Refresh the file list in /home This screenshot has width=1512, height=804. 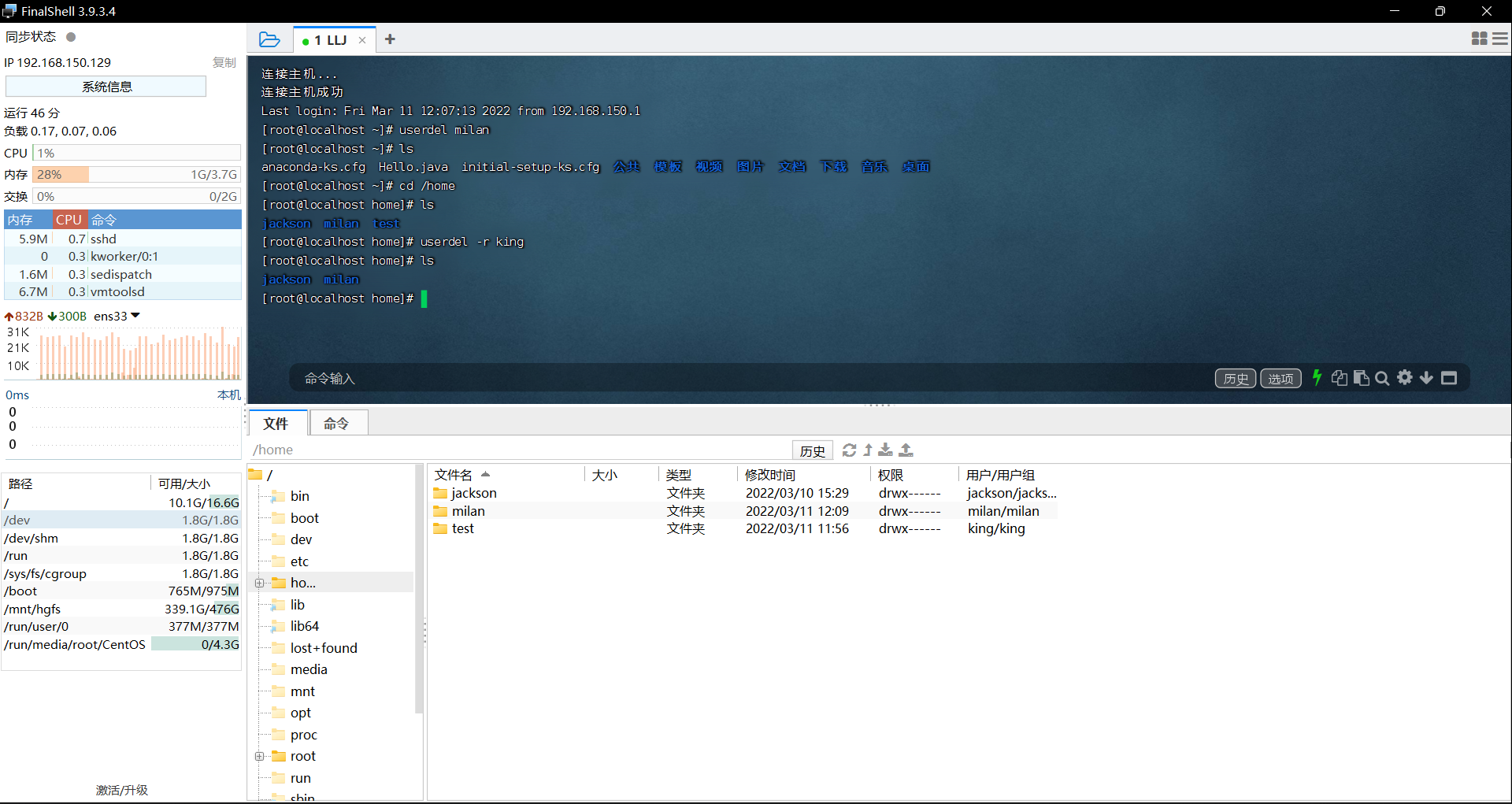coord(849,450)
